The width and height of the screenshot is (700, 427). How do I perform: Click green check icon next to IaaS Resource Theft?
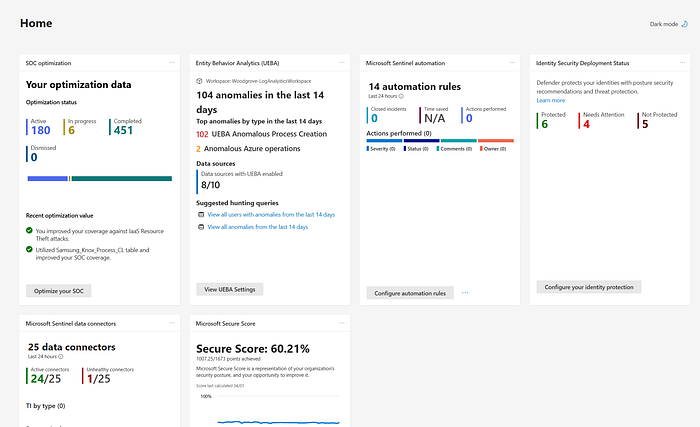pyautogui.click(x=29, y=230)
